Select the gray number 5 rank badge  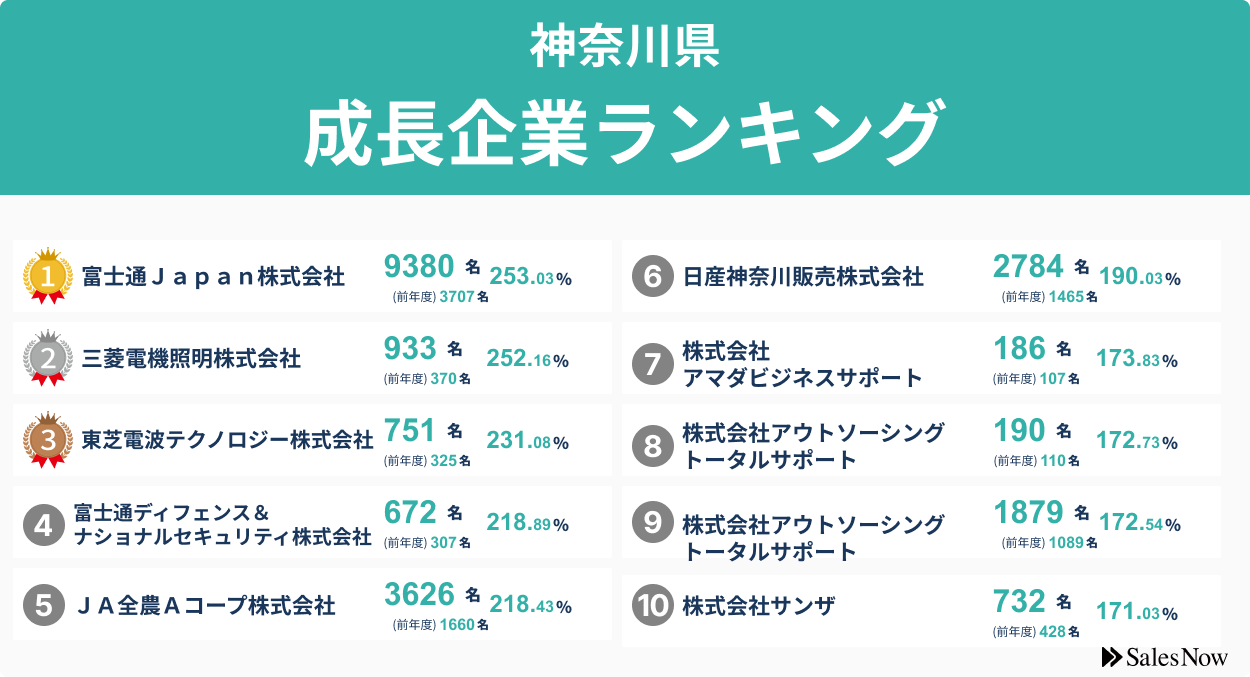click(43, 604)
